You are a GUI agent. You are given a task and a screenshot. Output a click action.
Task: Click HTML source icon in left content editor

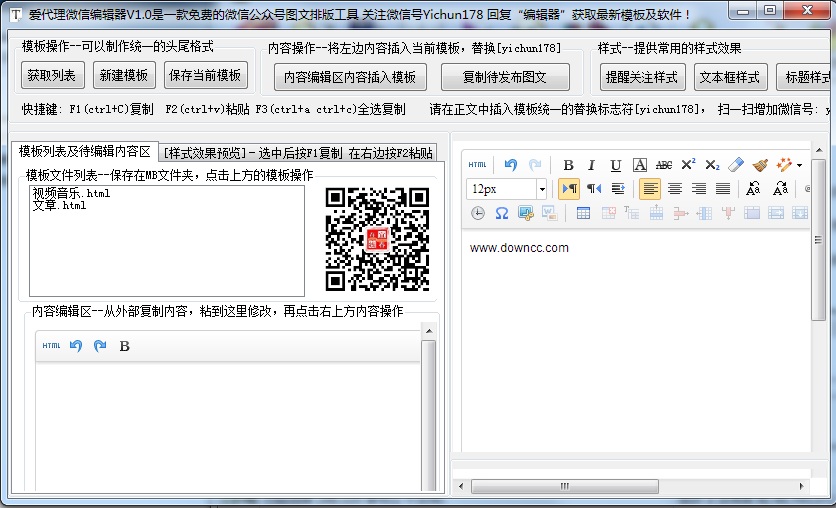[51, 346]
